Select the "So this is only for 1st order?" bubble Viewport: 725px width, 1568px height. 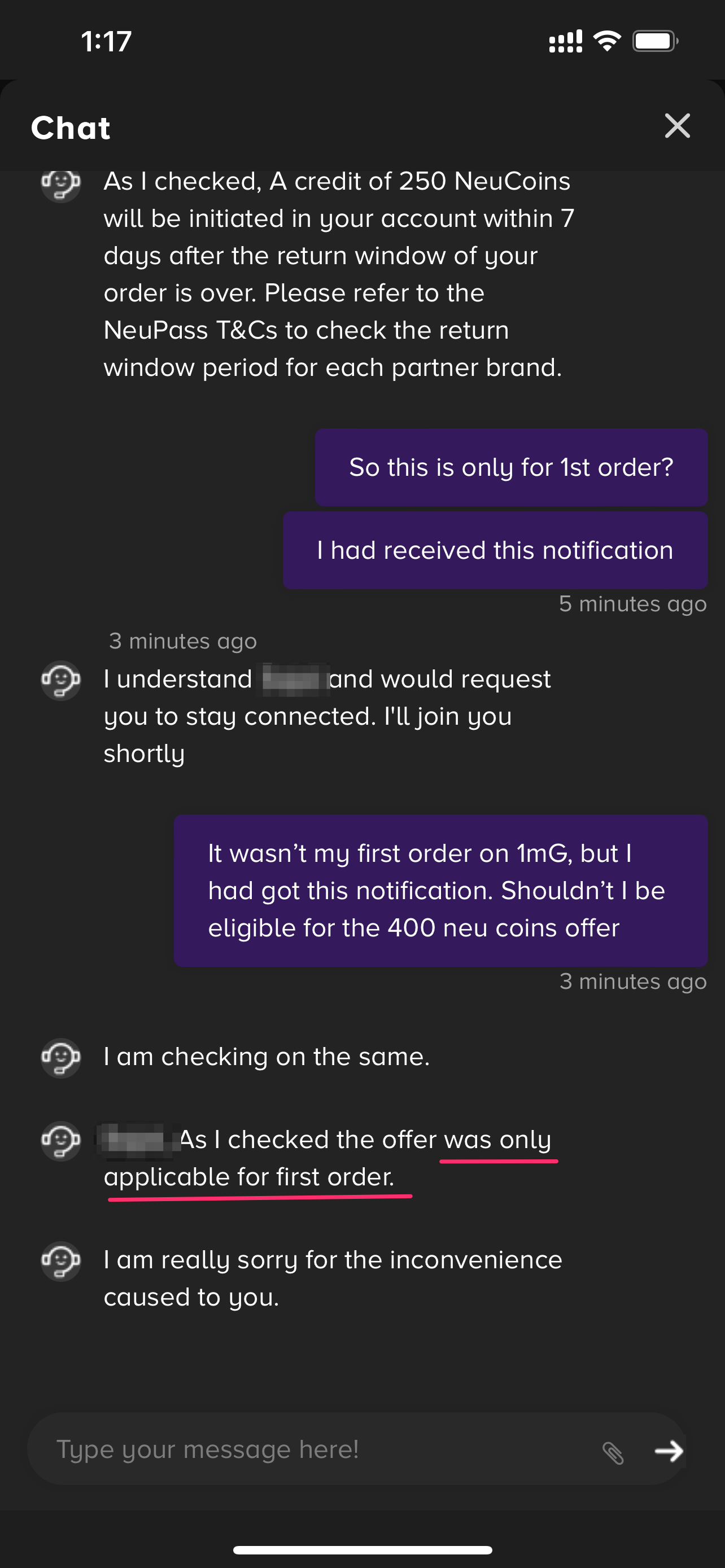511,467
